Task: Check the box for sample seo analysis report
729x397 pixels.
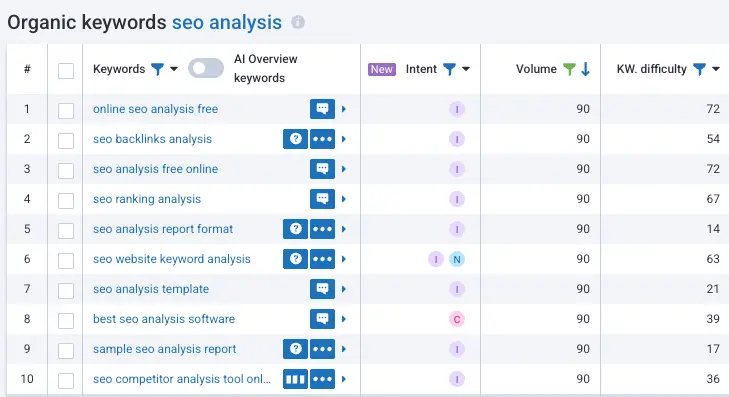Action: (x=66, y=351)
